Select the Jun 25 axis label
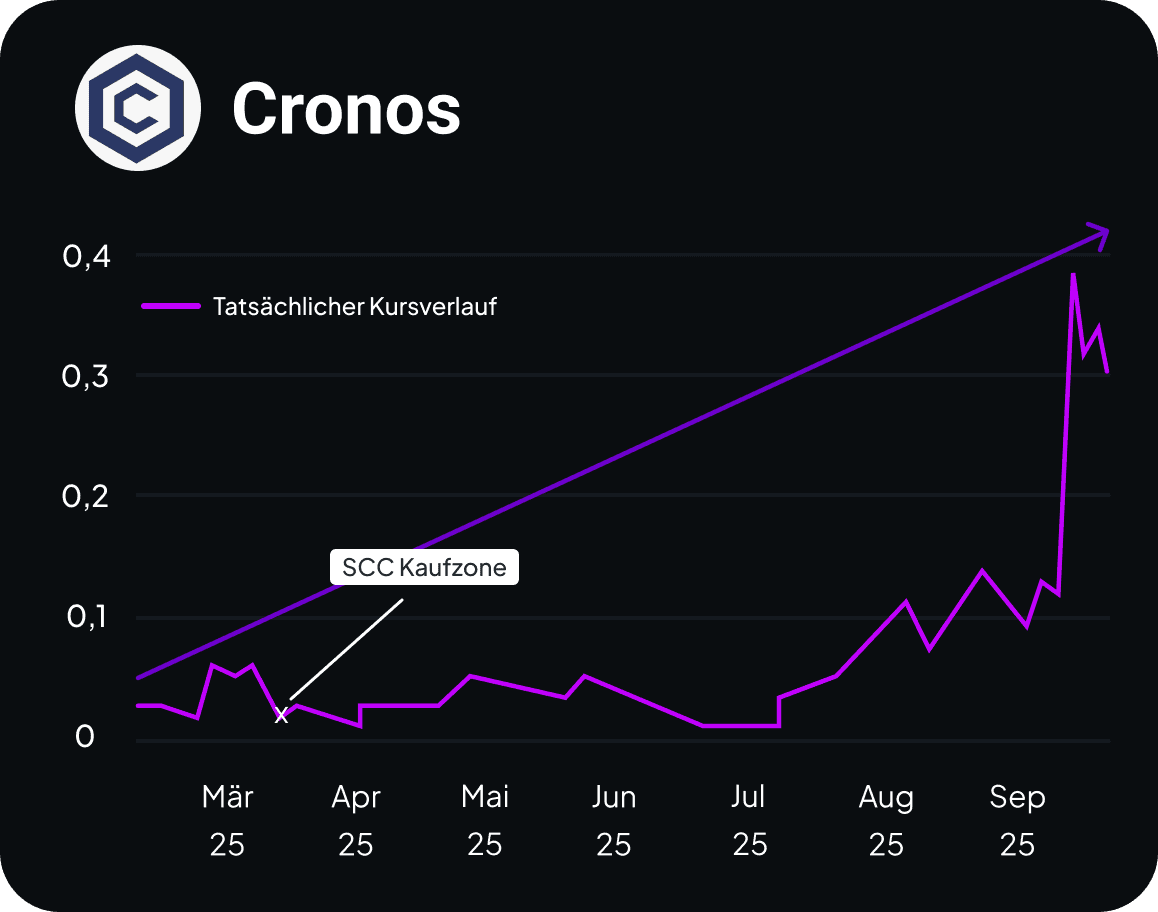The width and height of the screenshot is (1158, 912). tap(614, 820)
